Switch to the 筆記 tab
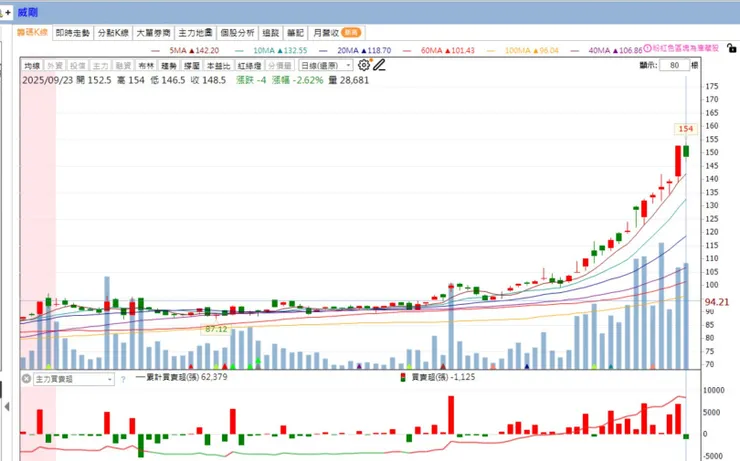 295,33
